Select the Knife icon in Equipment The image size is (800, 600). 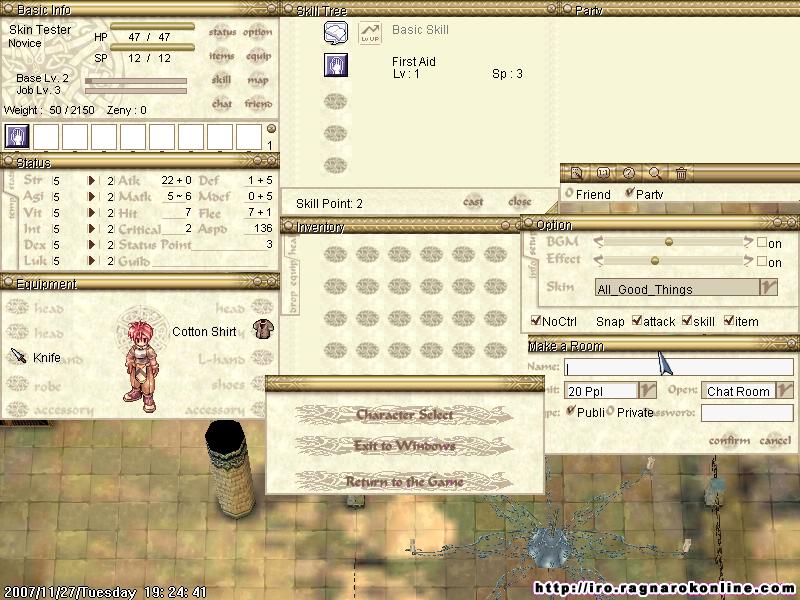[x=18, y=356]
